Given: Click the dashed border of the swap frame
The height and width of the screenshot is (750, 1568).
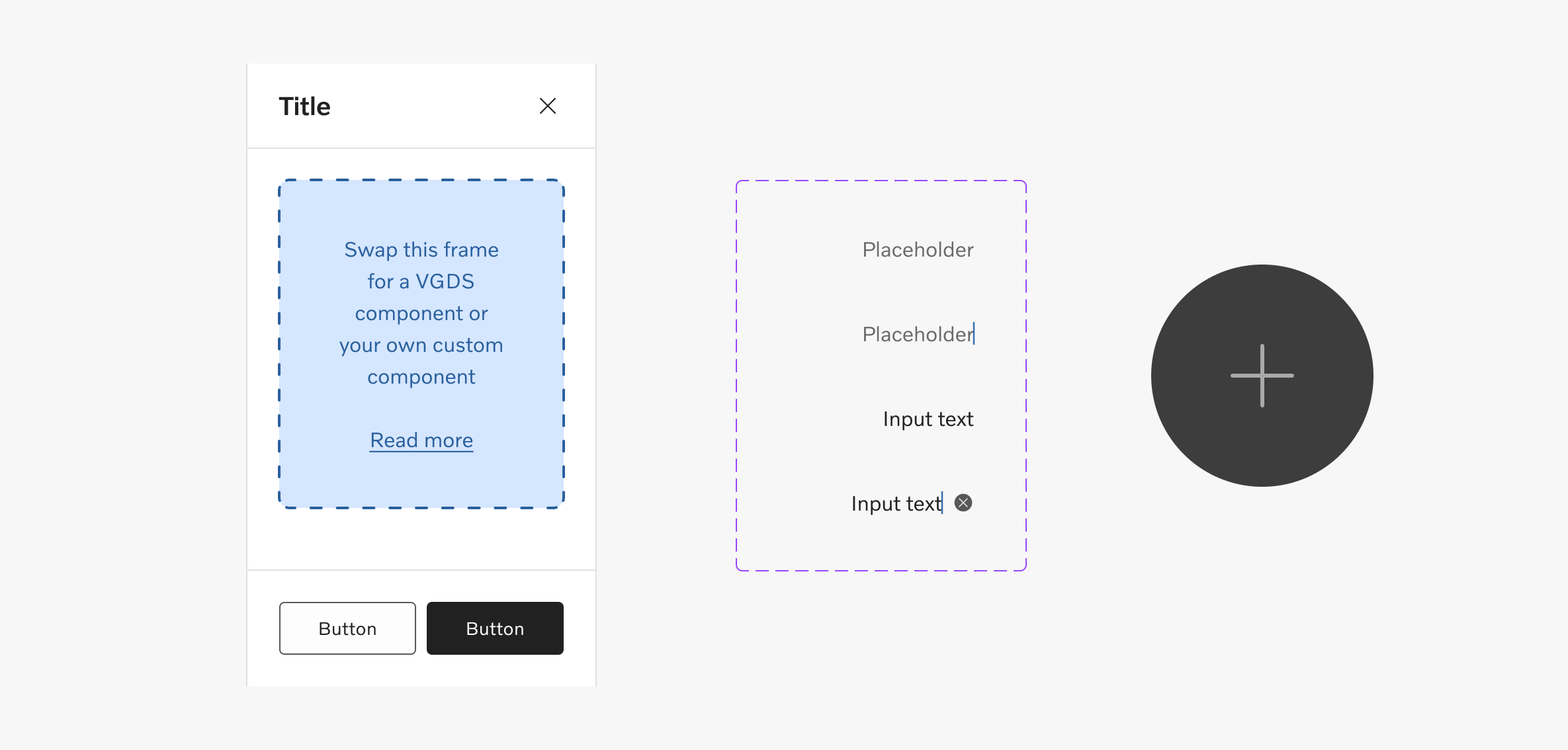Looking at the screenshot, I should 421,181.
